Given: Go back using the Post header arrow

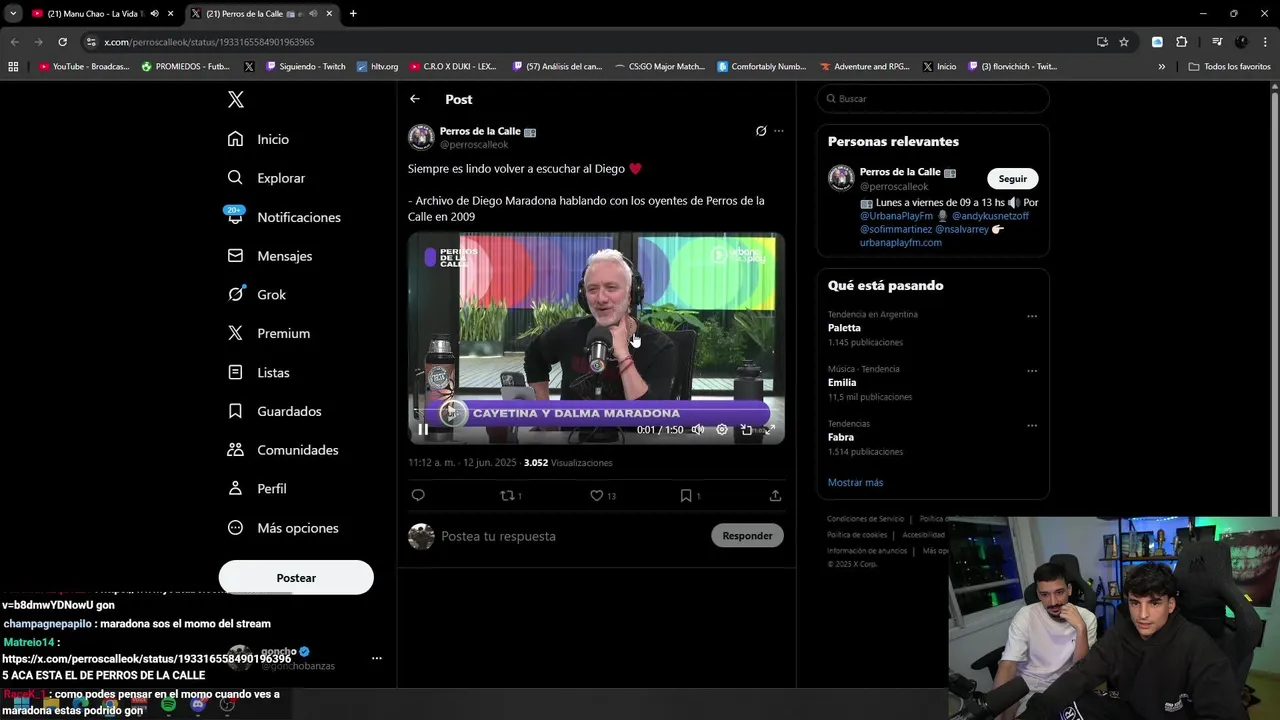Looking at the screenshot, I should point(415,99).
